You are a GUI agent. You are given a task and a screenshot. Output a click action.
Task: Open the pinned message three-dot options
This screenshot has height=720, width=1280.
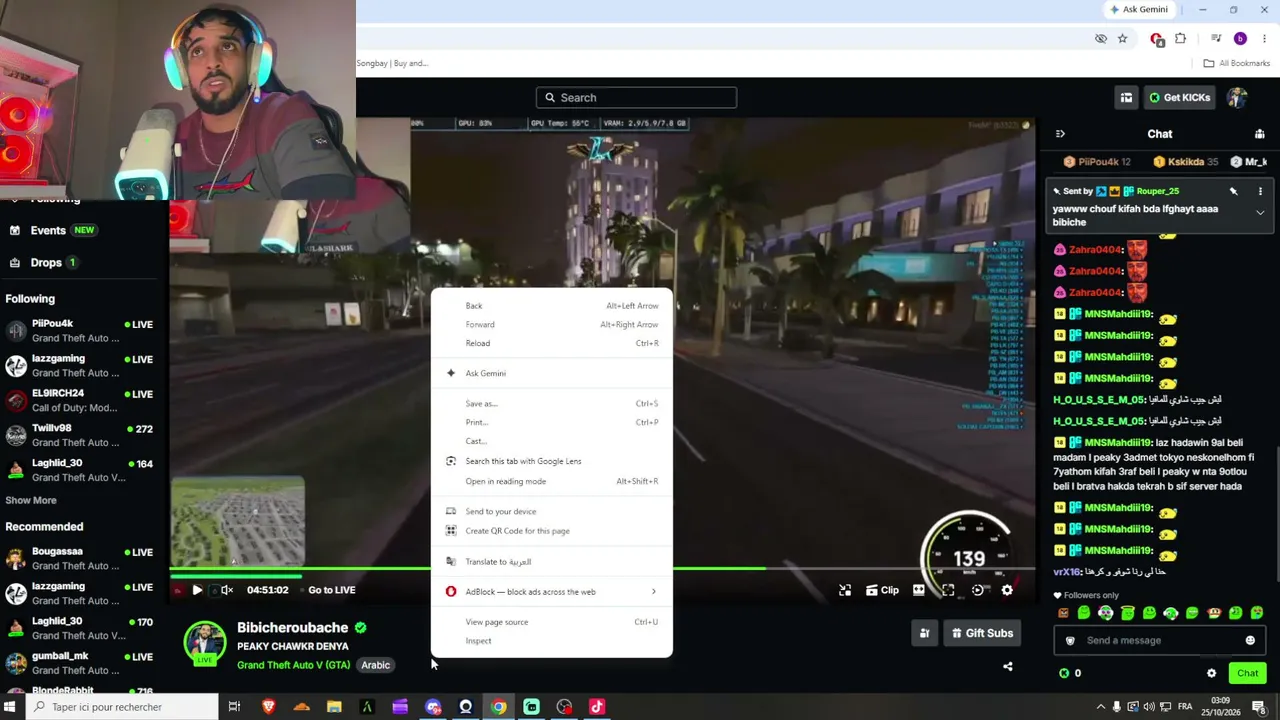pyautogui.click(x=1260, y=191)
